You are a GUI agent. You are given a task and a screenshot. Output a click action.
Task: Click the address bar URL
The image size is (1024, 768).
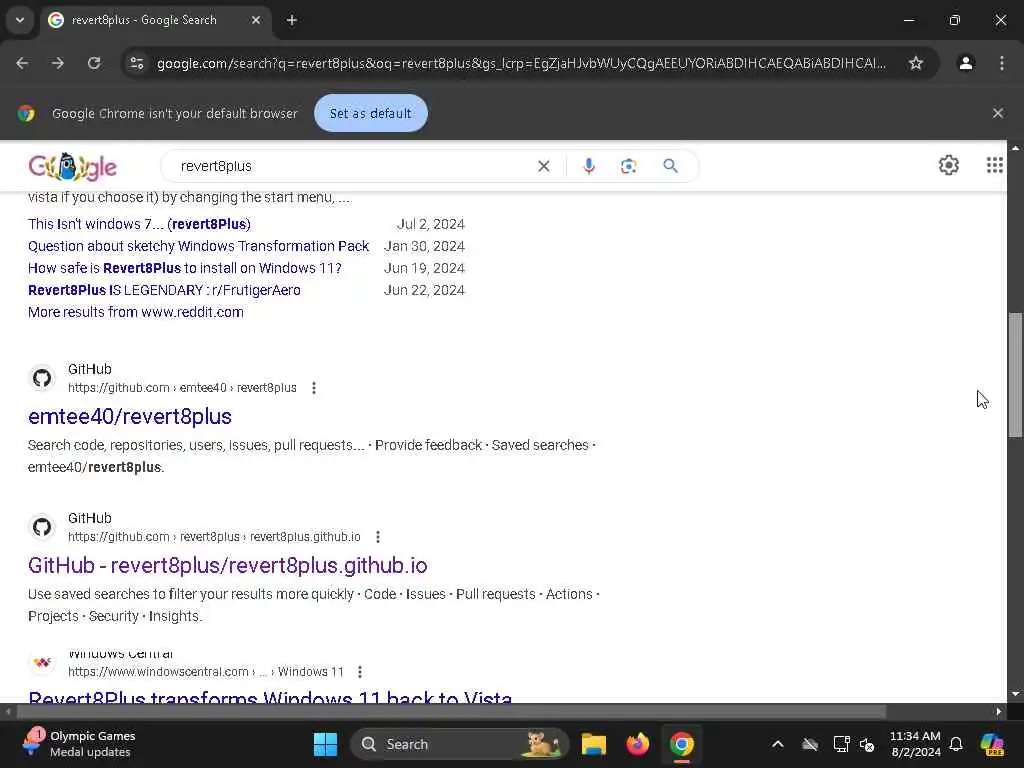[521, 63]
